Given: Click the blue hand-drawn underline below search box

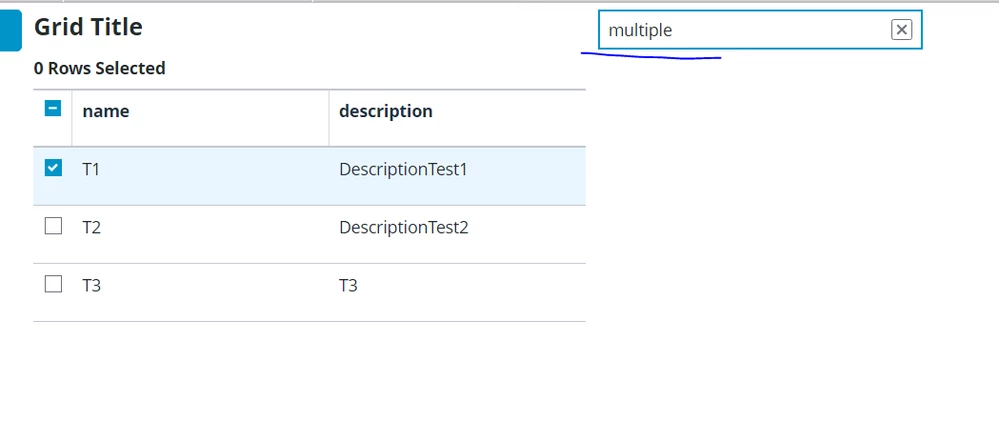Looking at the screenshot, I should (x=650, y=57).
